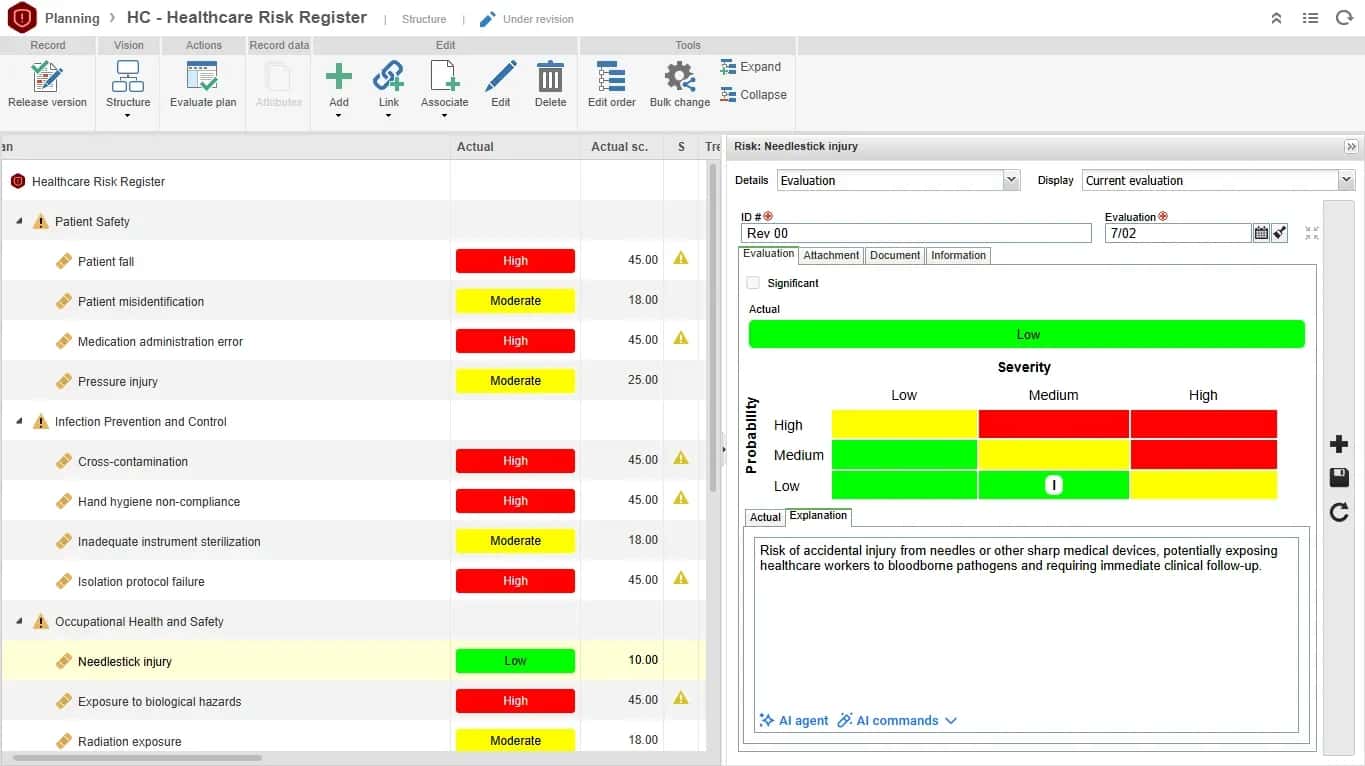Save the evaluation with the floppy disk icon
The image size is (1365, 766).
[1339, 478]
